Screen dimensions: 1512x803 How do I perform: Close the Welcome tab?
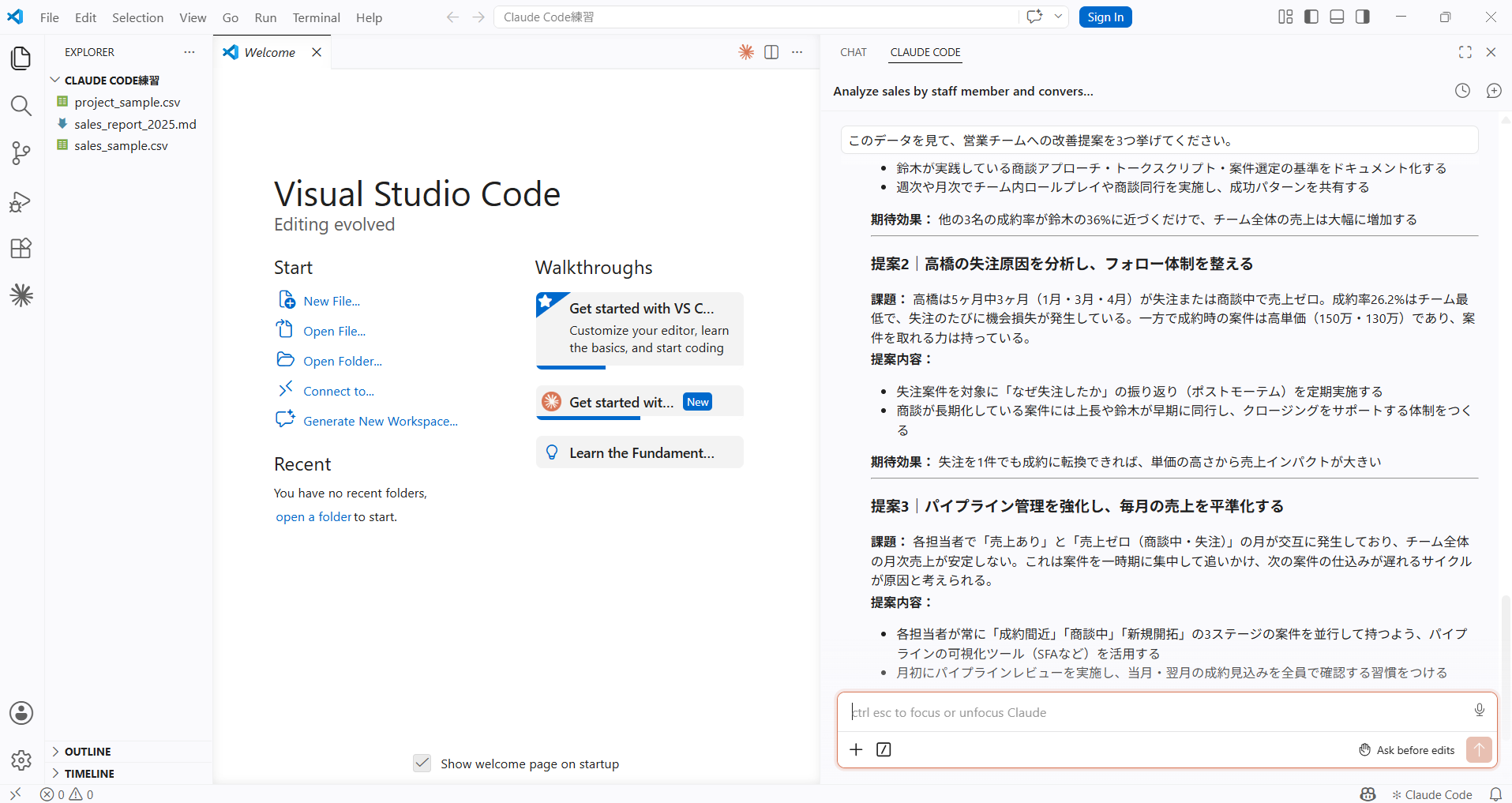(x=317, y=52)
